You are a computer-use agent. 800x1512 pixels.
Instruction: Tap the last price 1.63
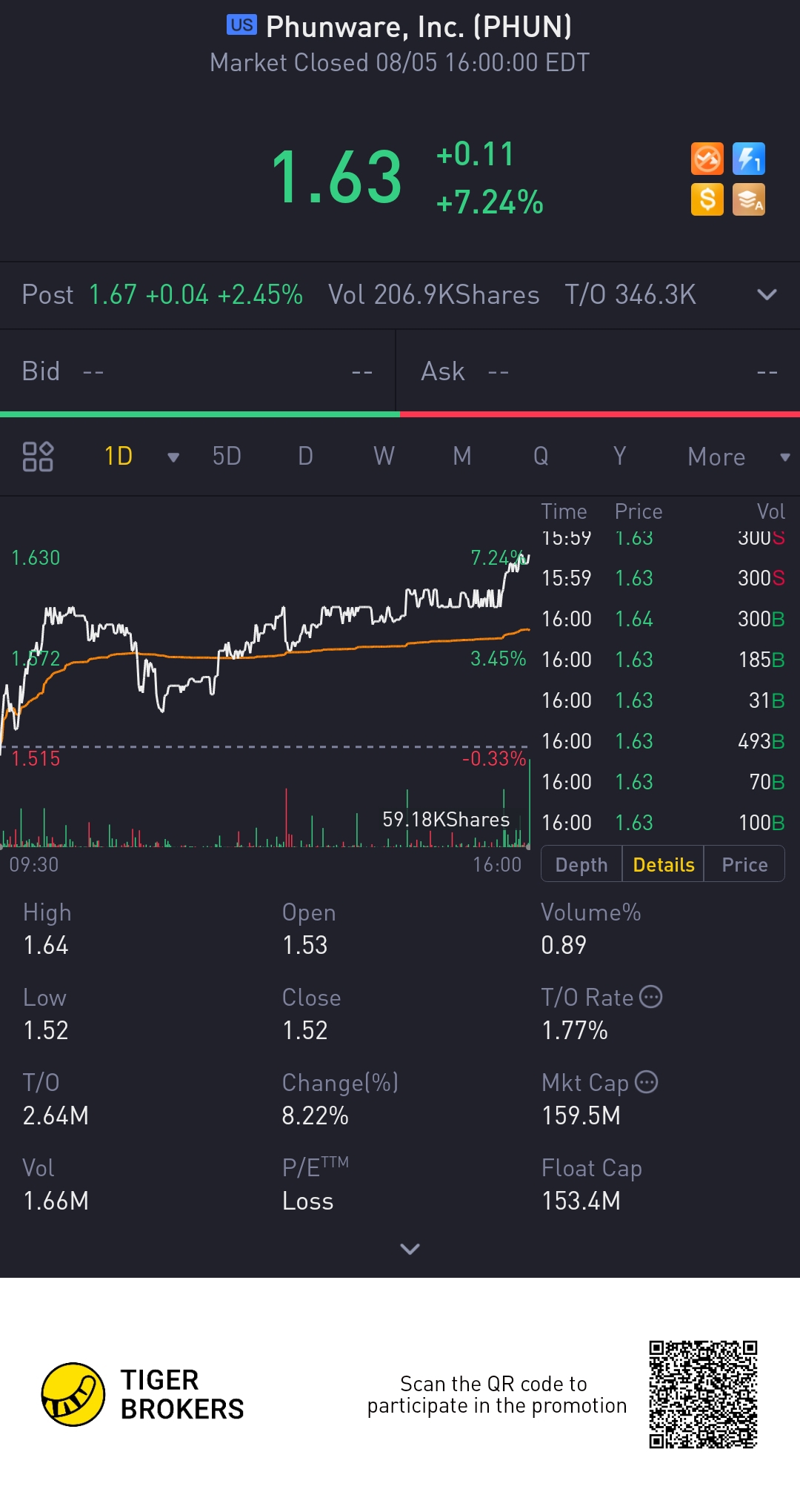click(337, 176)
